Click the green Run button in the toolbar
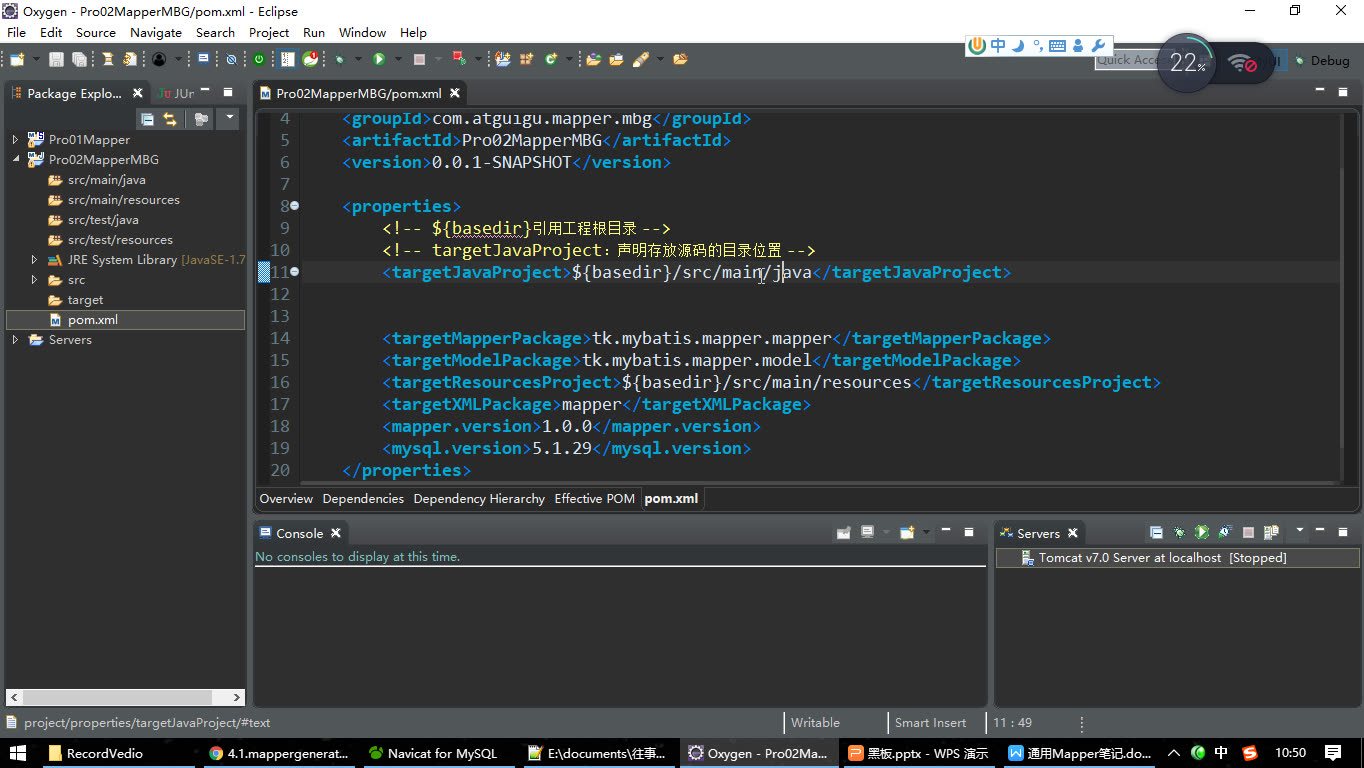 click(379, 60)
